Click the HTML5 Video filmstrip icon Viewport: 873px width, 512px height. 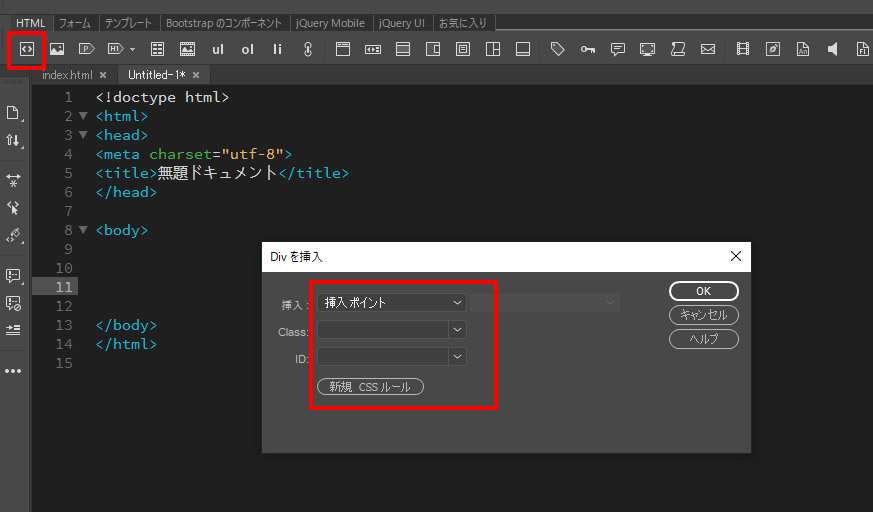pyautogui.click(x=742, y=49)
